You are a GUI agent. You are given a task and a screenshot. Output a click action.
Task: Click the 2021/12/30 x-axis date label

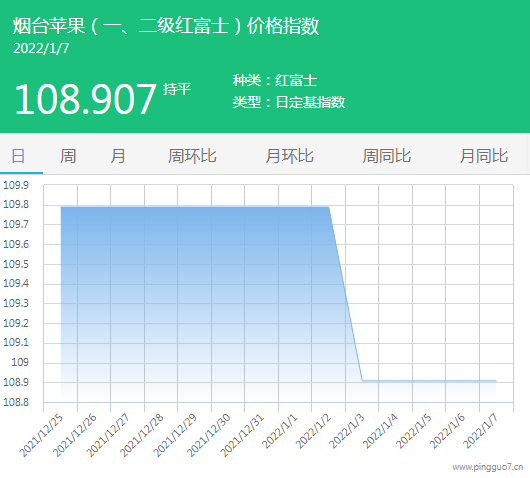point(209,435)
